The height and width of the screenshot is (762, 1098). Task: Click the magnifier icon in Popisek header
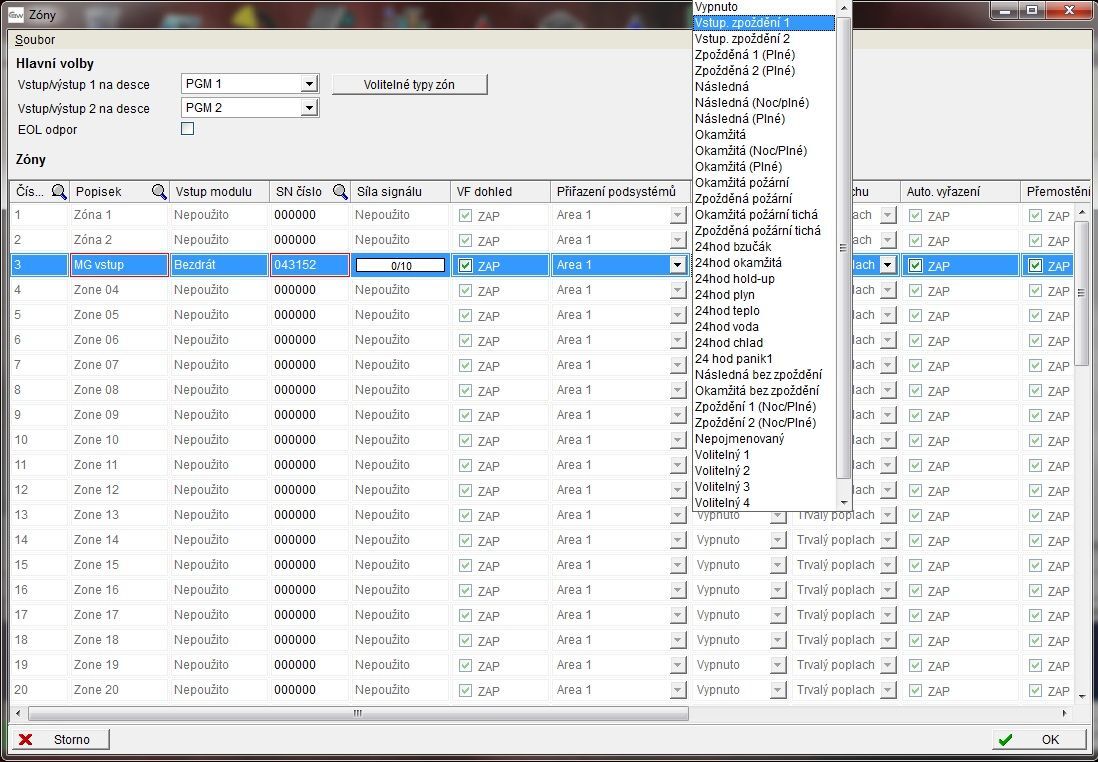(x=159, y=192)
